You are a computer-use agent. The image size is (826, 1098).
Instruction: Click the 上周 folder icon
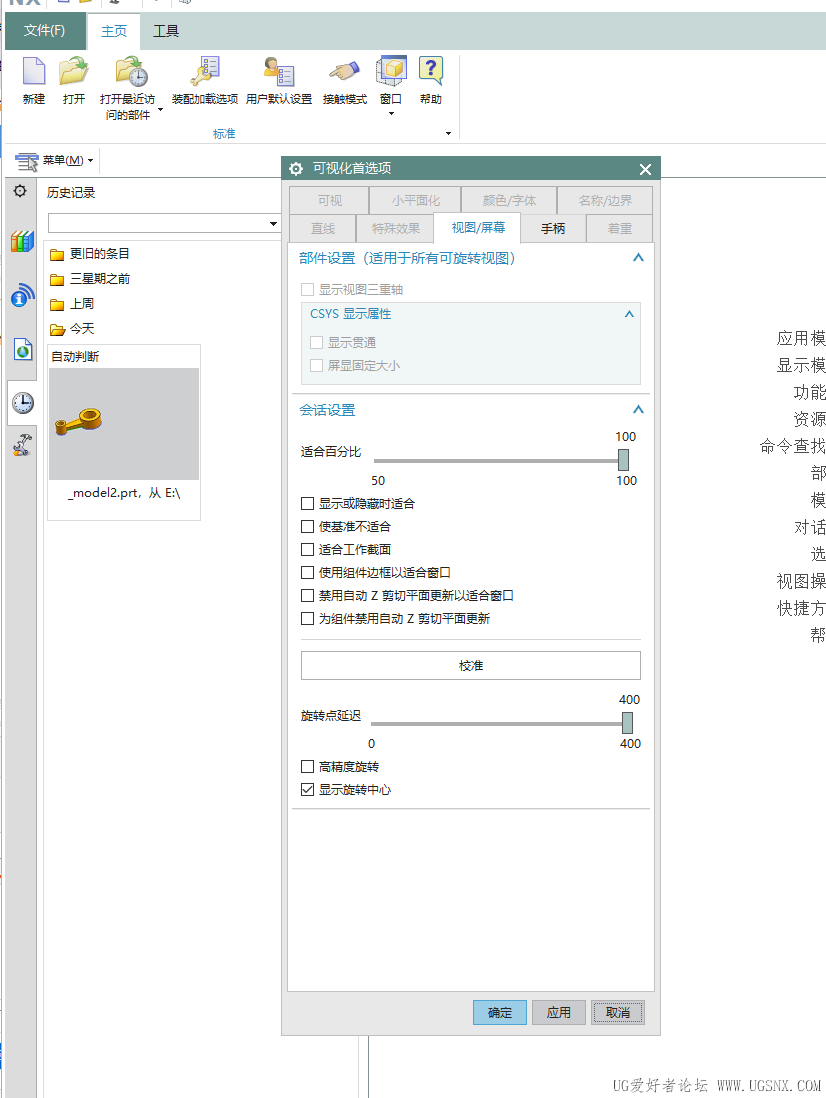click(x=57, y=305)
